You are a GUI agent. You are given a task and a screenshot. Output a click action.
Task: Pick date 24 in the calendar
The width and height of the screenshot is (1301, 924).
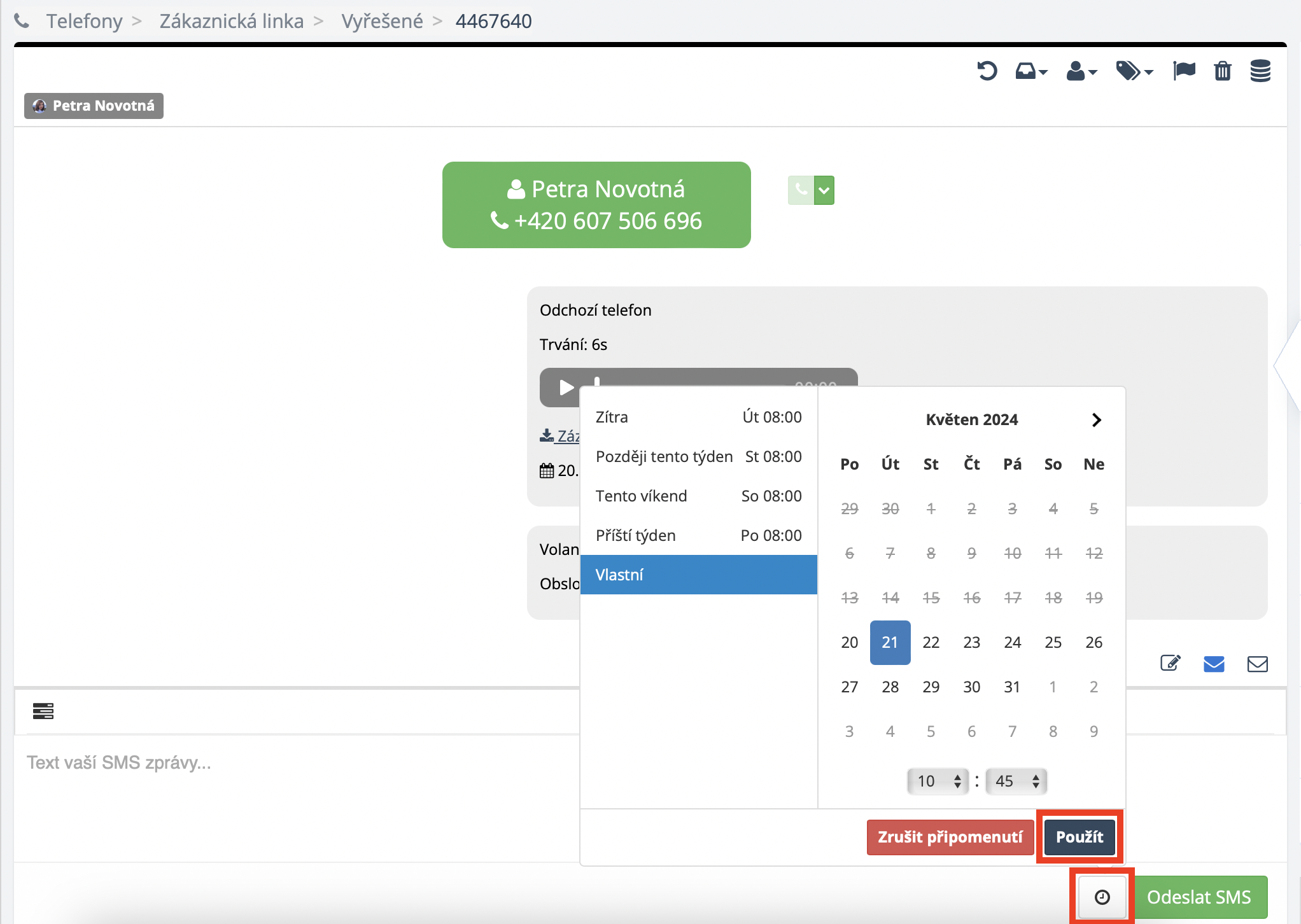click(1012, 642)
